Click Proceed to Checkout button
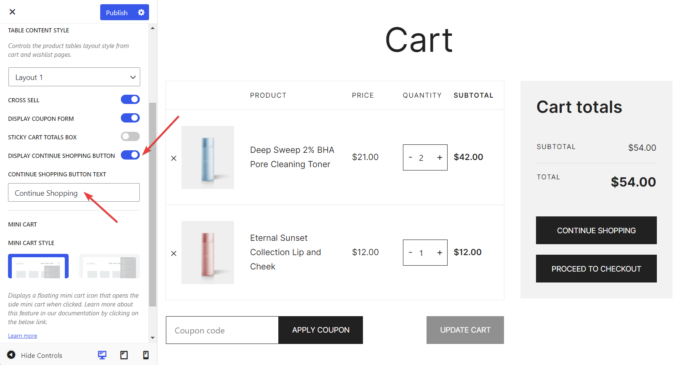 pos(596,269)
